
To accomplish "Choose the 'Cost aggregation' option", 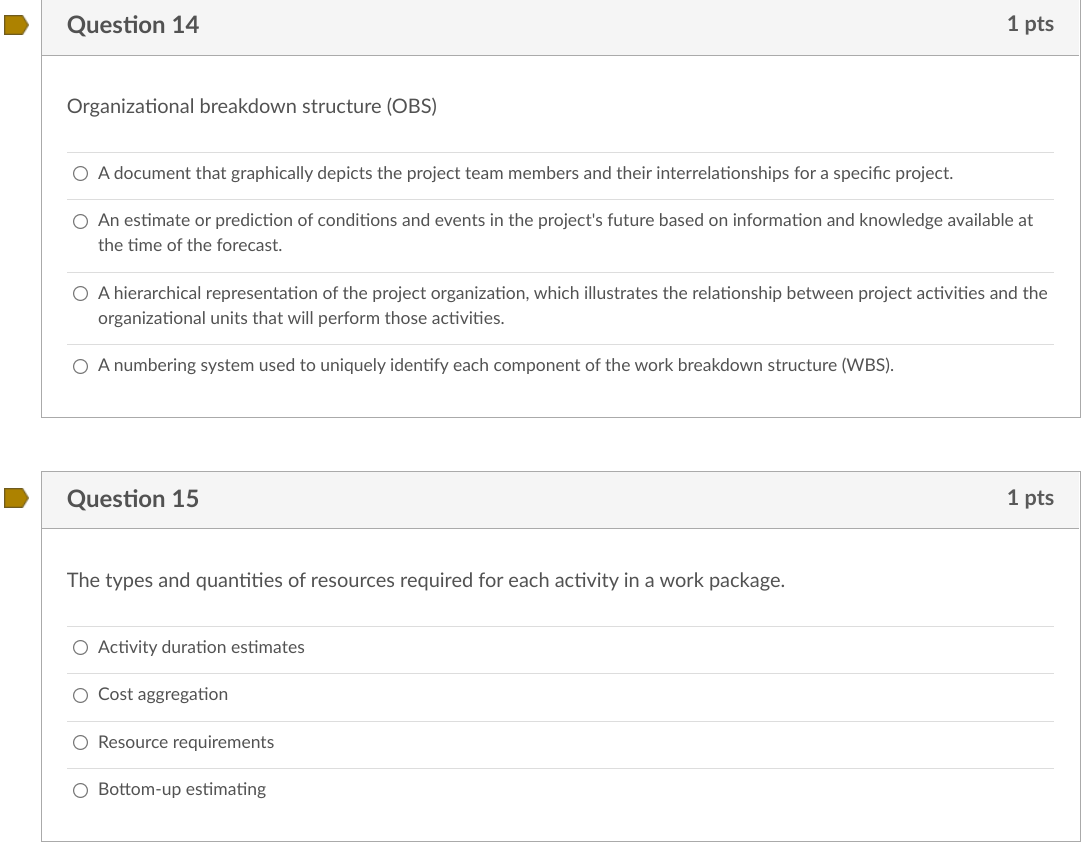I will coord(80,695).
